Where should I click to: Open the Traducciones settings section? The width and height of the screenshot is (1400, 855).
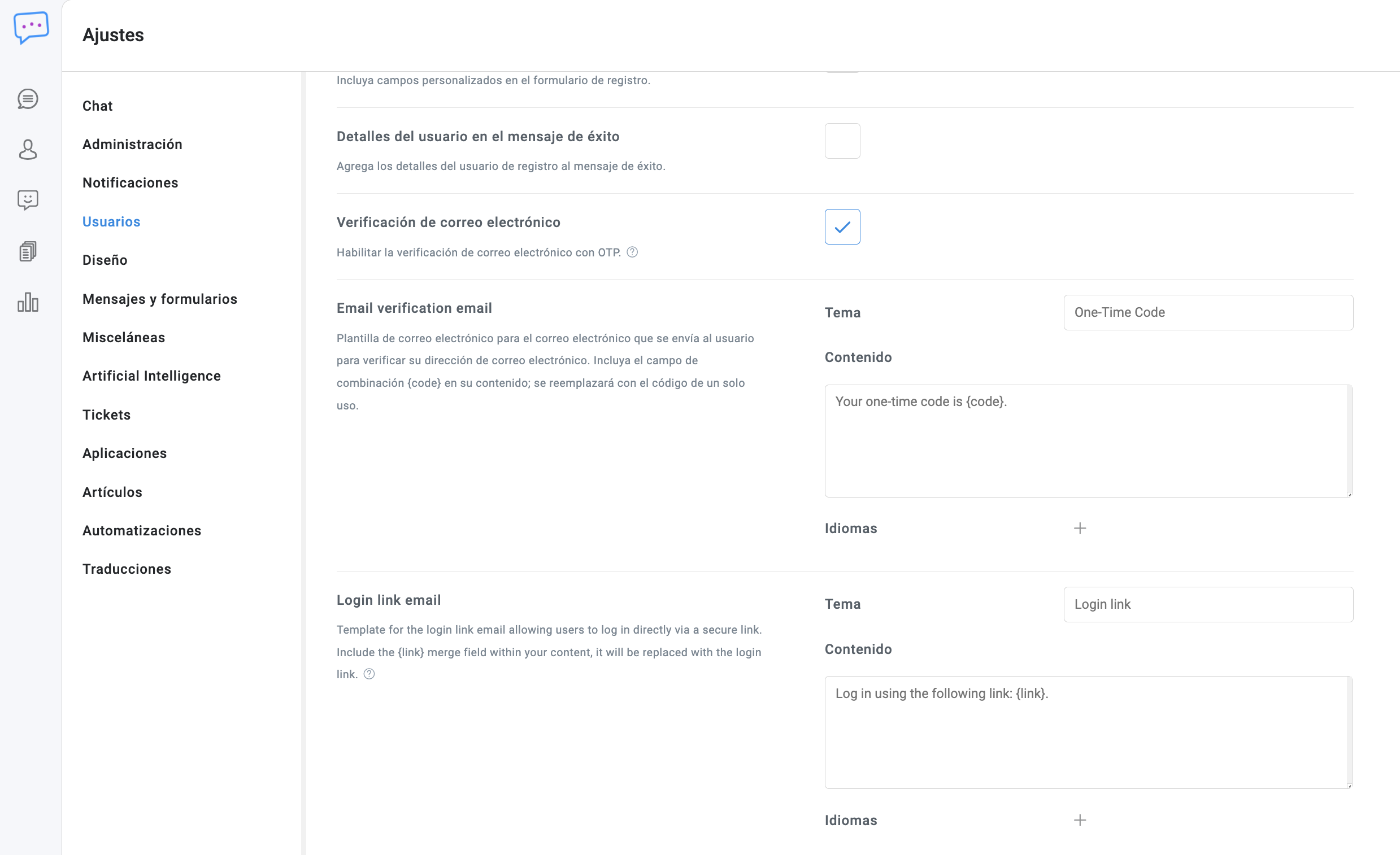pyautogui.click(x=127, y=569)
